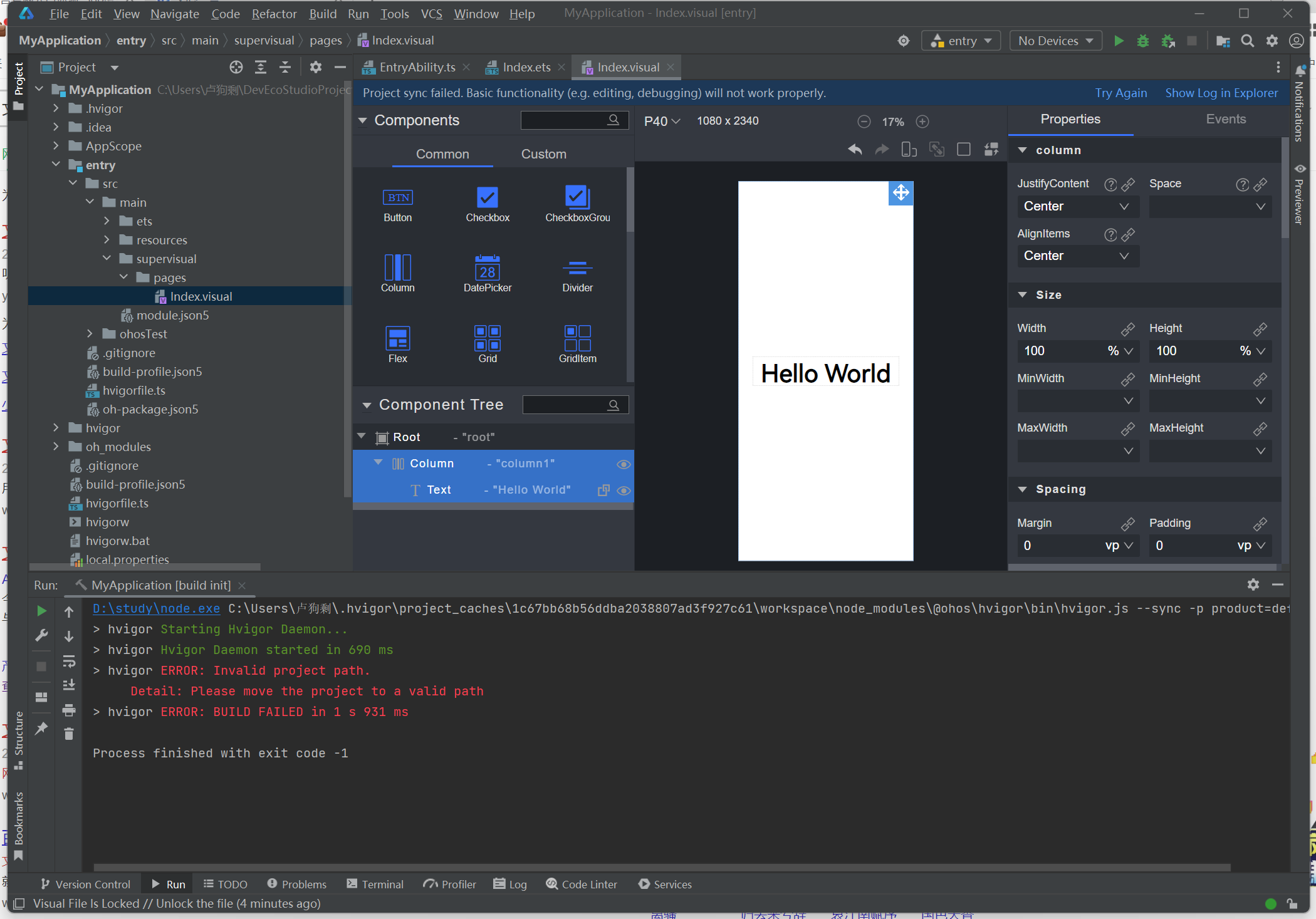Run the entry configuration with green play
Viewport: 1316px width, 919px height.
tap(1119, 41)
